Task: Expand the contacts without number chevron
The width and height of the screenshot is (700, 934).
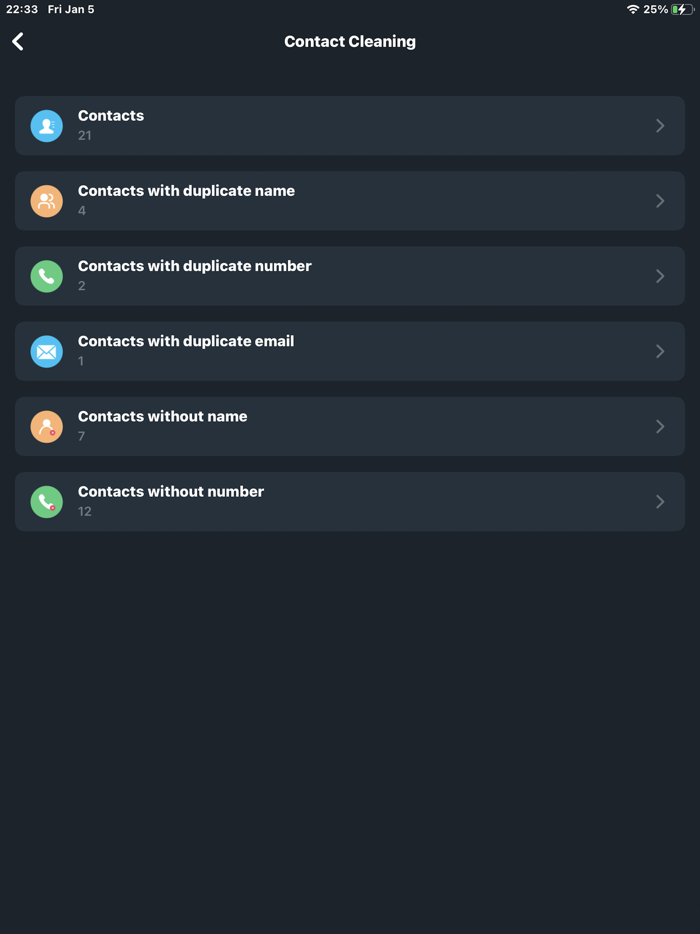Action: 660,501
